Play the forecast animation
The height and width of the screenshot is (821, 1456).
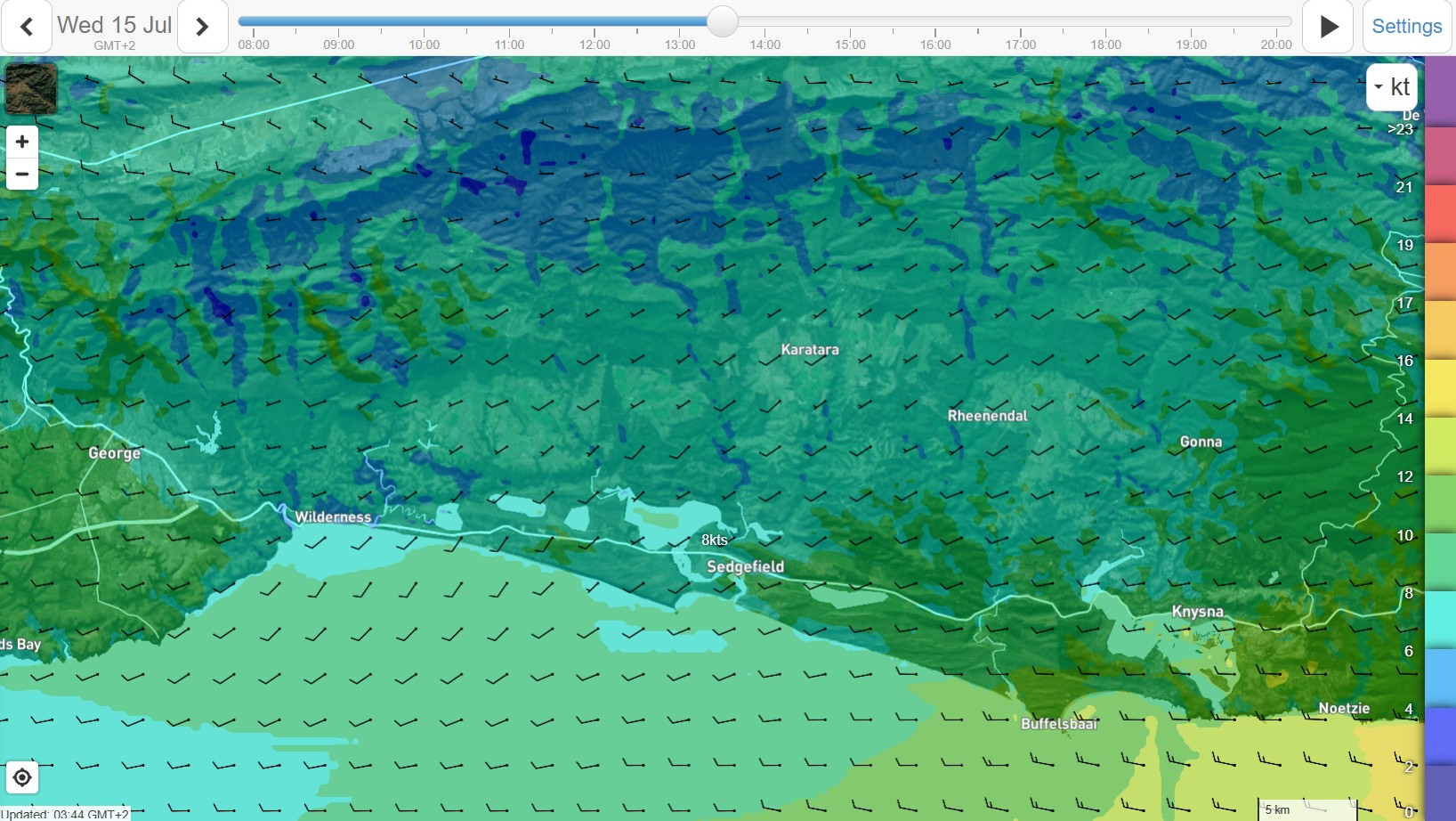click(1328, 27)
